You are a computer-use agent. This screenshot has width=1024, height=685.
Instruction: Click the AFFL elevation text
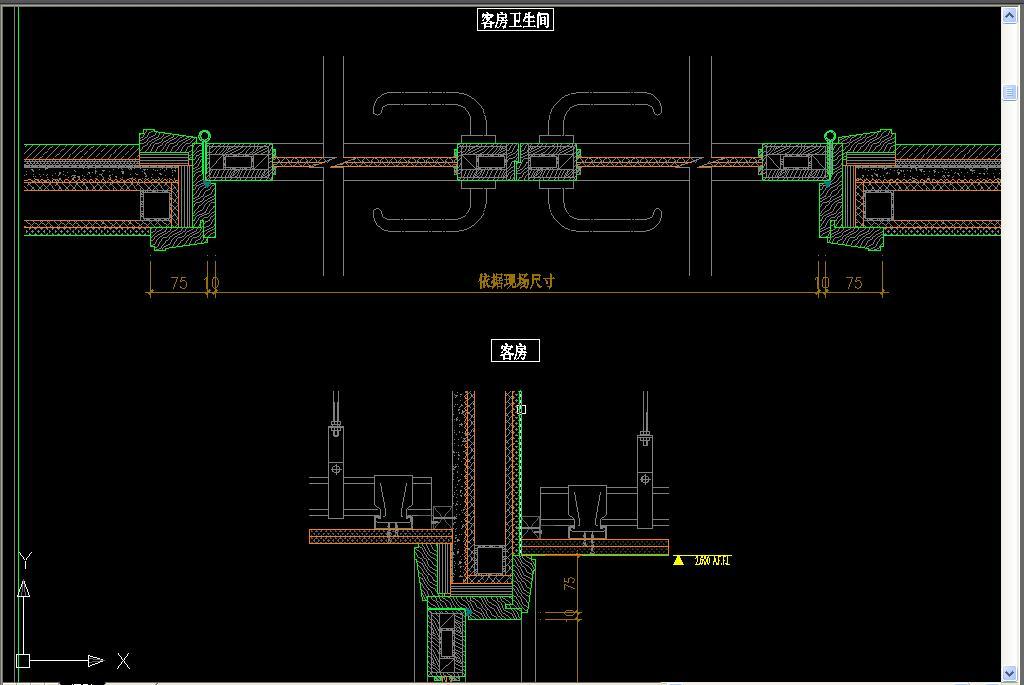(x=712, y=561)
